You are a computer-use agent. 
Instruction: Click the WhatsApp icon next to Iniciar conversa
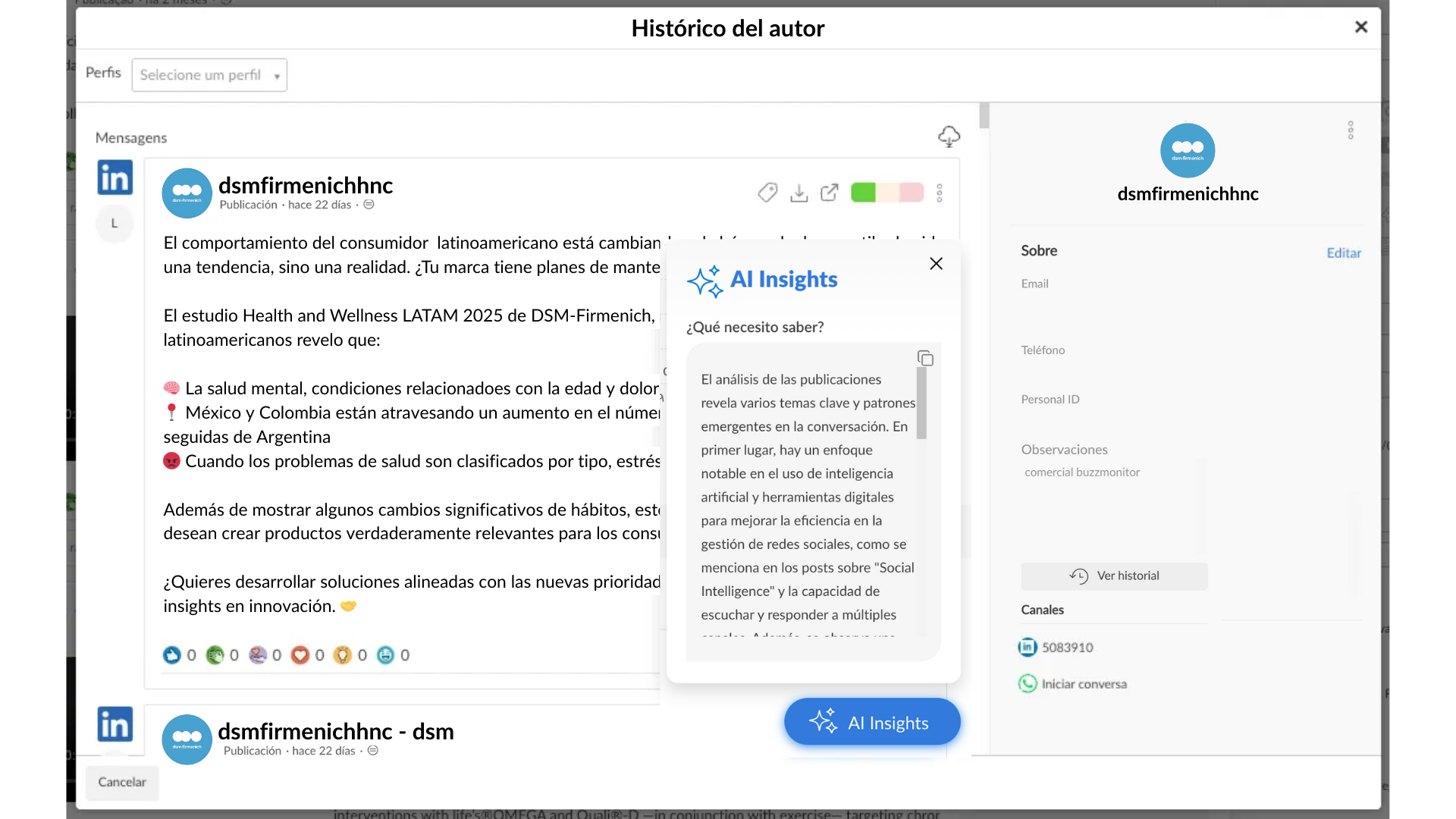1028,683
